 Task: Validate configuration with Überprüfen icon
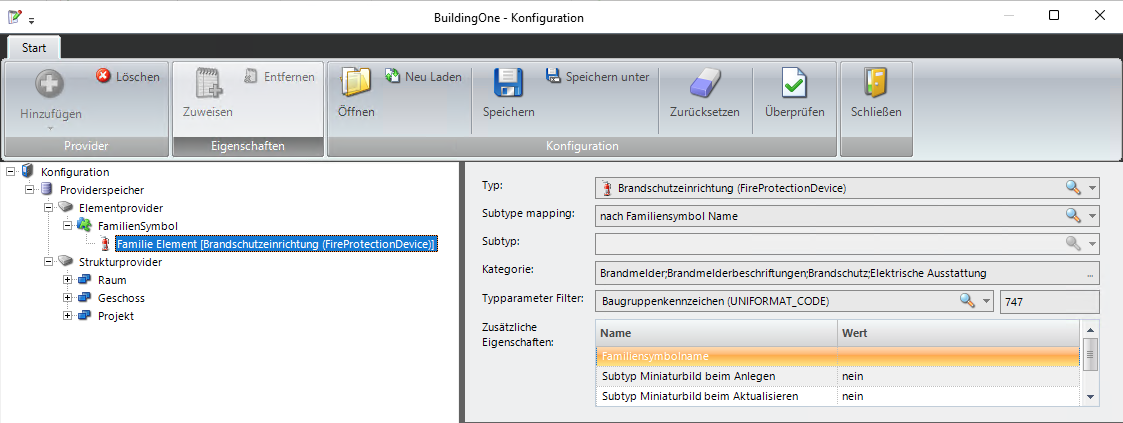click(794, 84)
